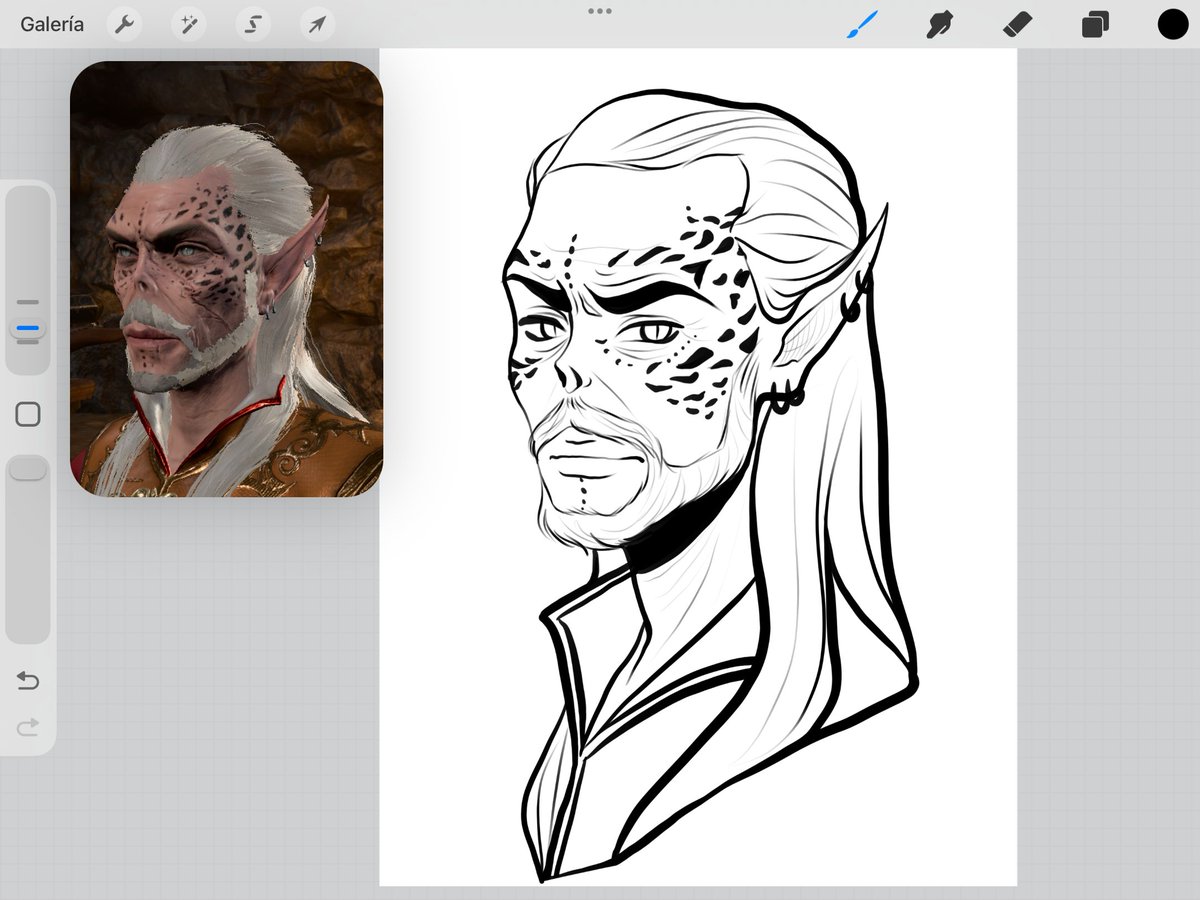This screenshot has width=1200, height=900.
Task: Adjust the brush opacity slider
Action: pos(28,548)
